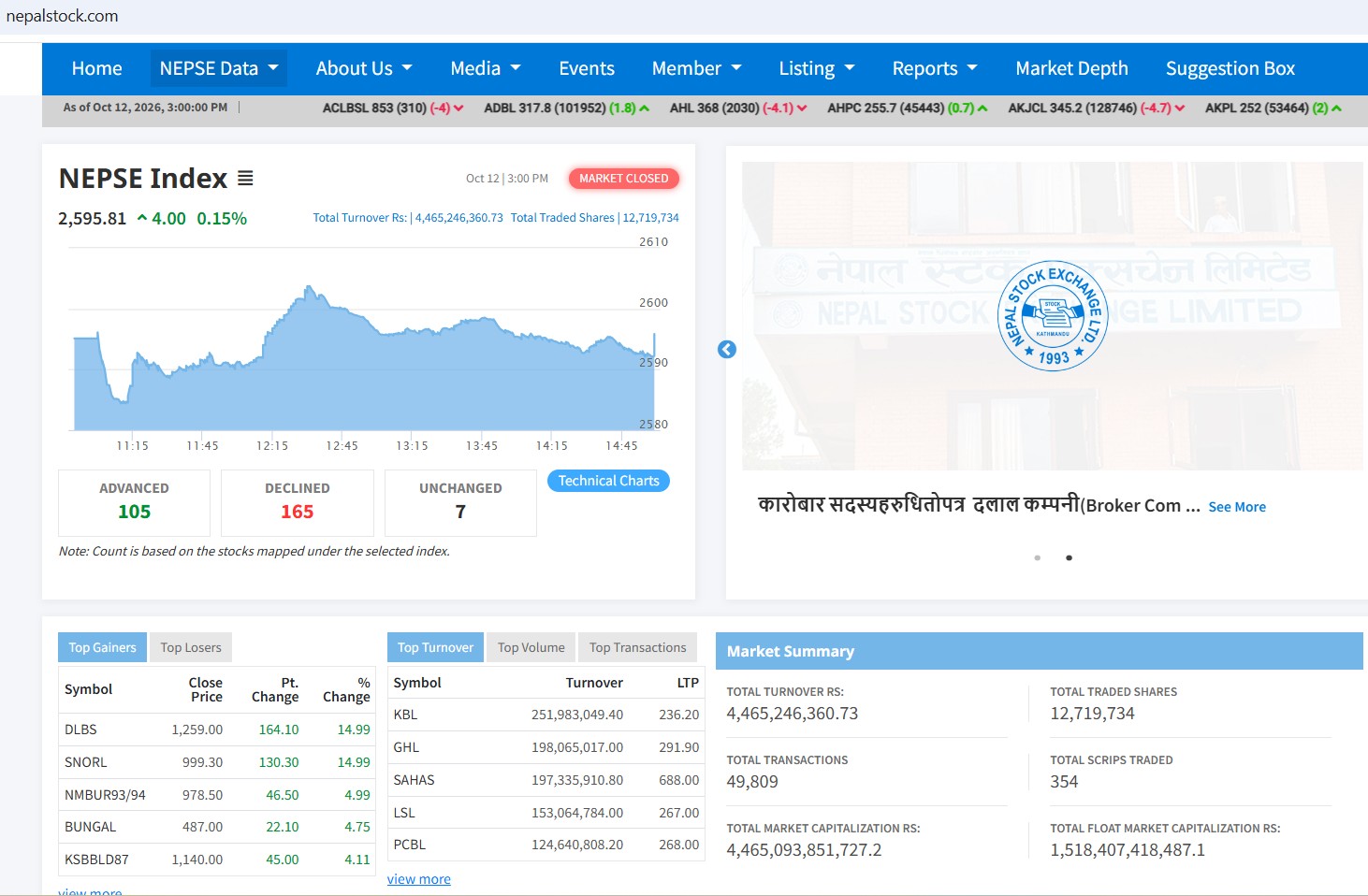The width and height of the screenshot is (1368, 896).
Task: Click AHL 368 ticker entry
Action: (x=738, y=108)
